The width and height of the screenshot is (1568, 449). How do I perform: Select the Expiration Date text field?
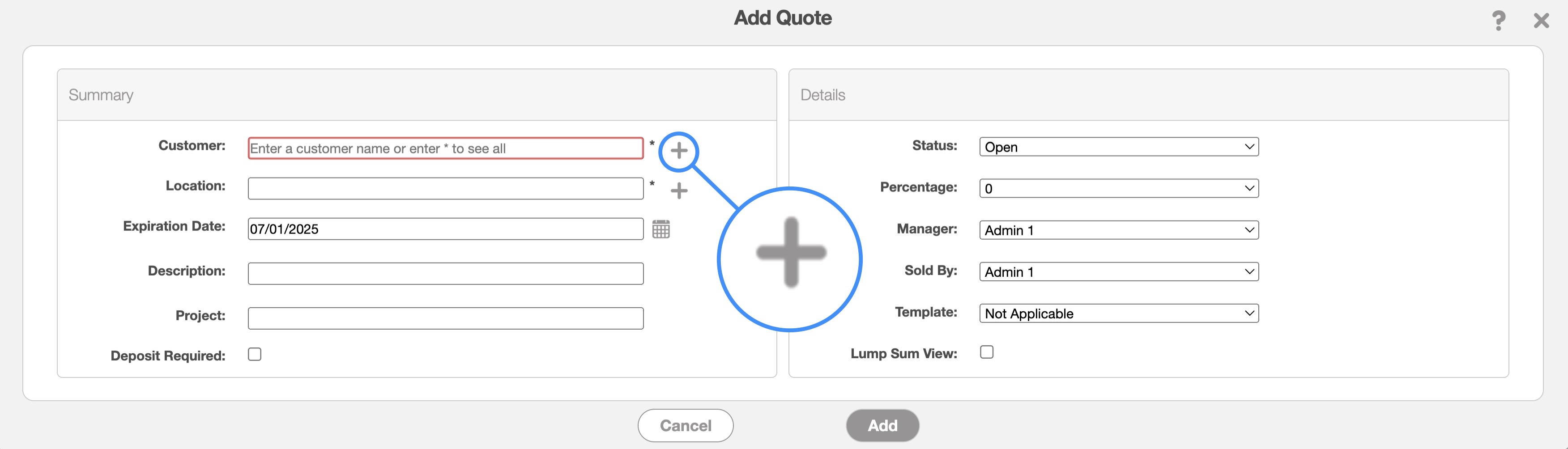pyautogui.click(x=445, y=229)
